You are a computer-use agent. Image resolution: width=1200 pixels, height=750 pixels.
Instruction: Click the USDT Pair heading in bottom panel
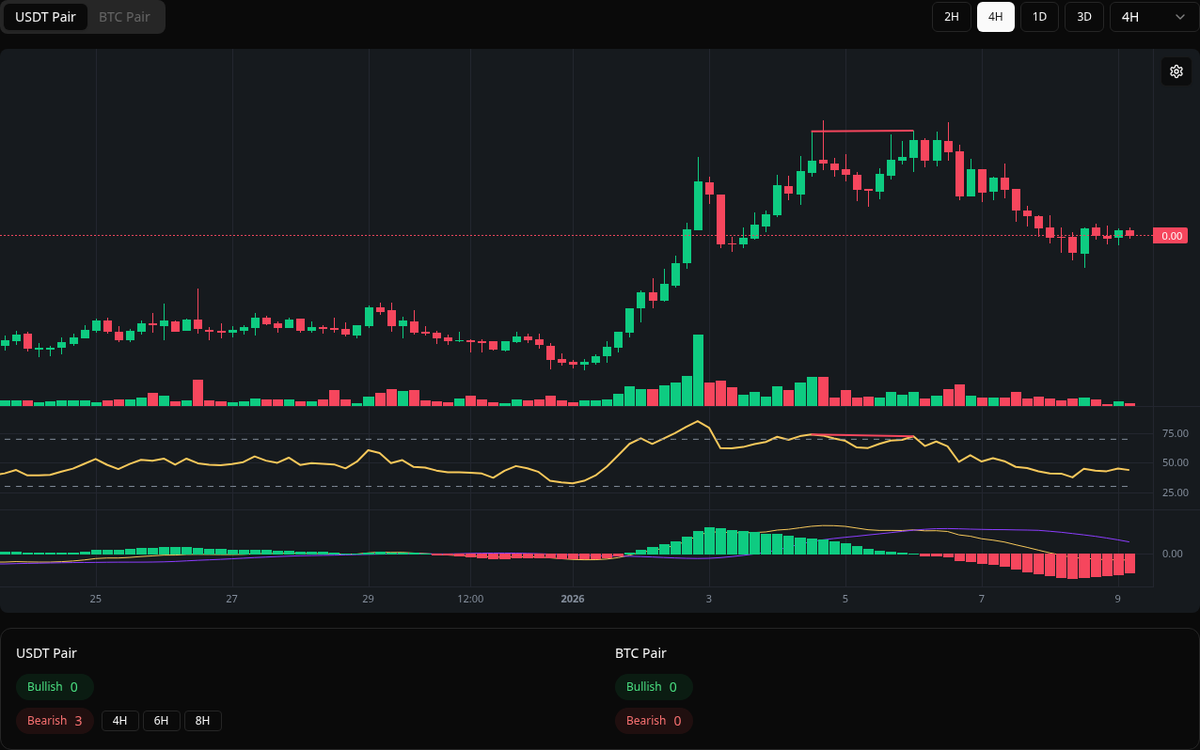[x=46, y=653]
